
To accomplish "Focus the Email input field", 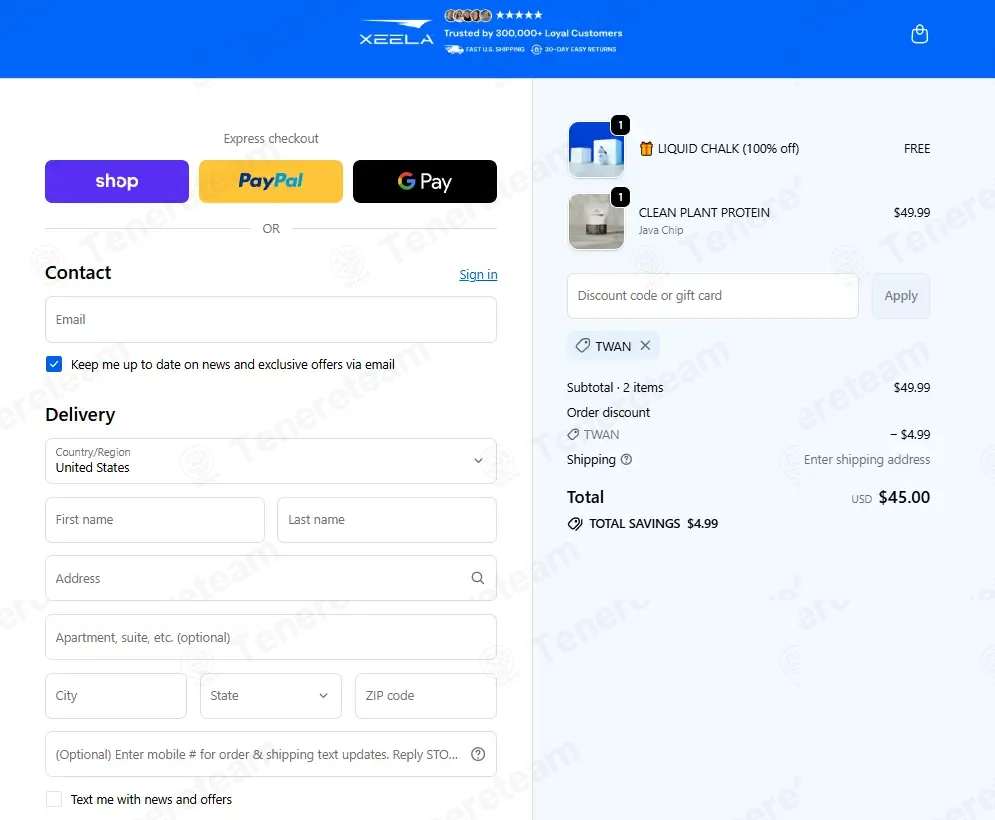I will pos(271,319).
